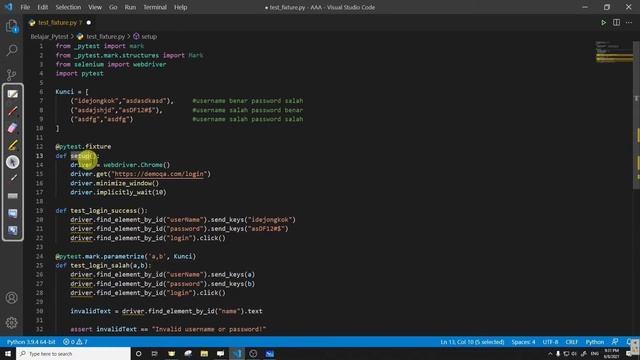The width and height of the screenshot is (640, 360).
Task: Split the editor to the right
Action: [x=616, y=22]
